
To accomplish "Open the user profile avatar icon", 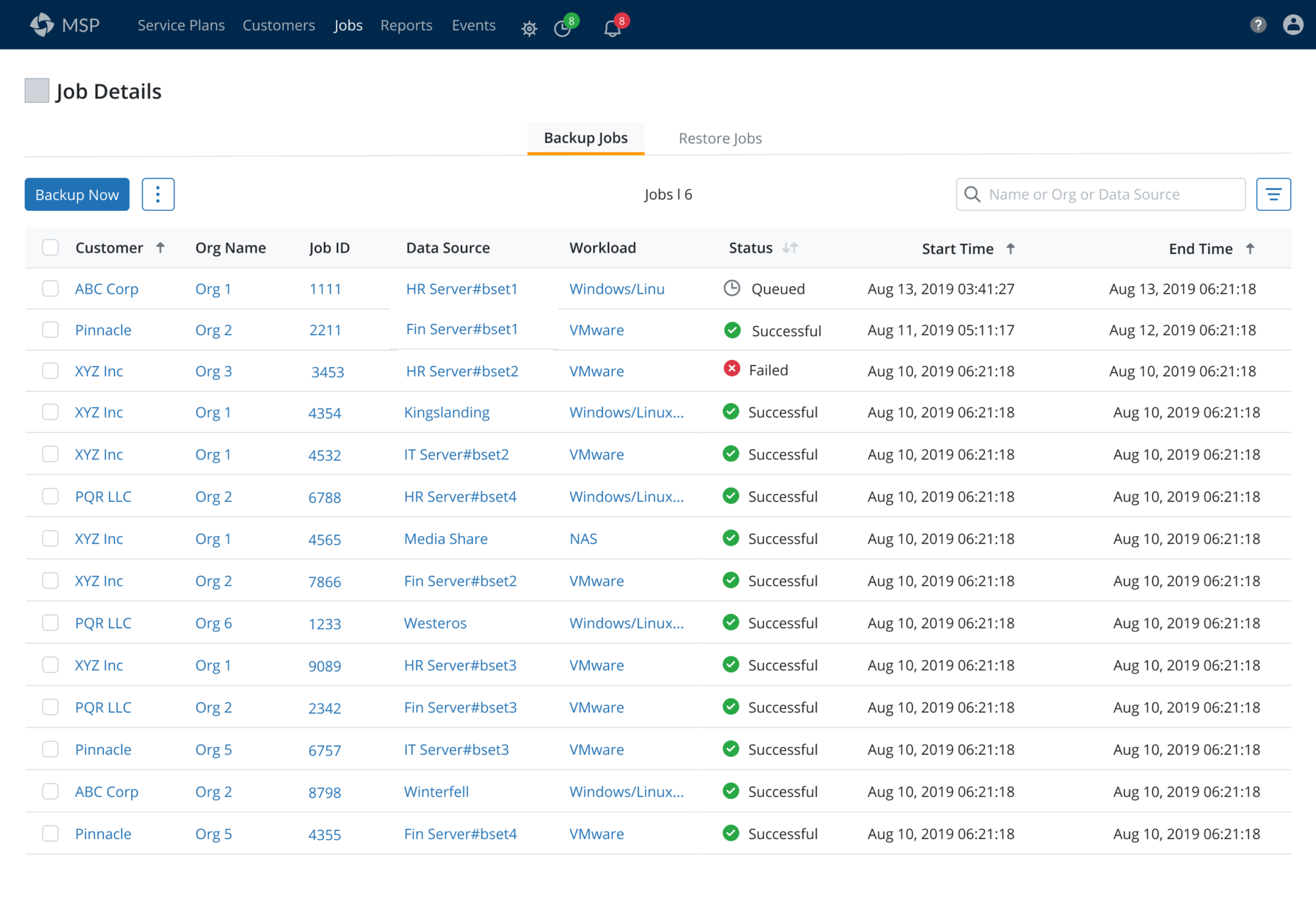I will [x=1292, y=25].
